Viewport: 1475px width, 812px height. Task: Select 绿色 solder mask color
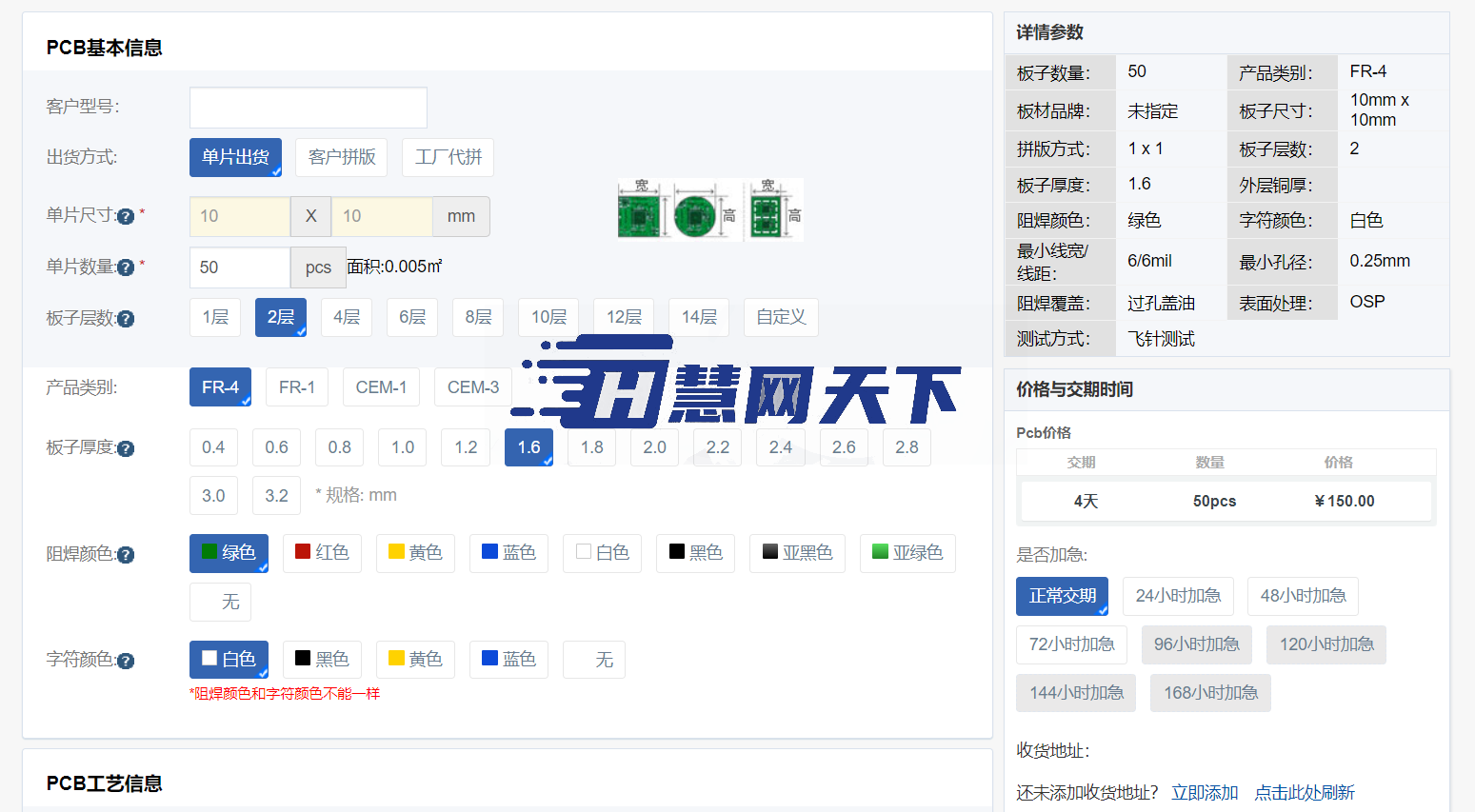[x=229, y=553]
